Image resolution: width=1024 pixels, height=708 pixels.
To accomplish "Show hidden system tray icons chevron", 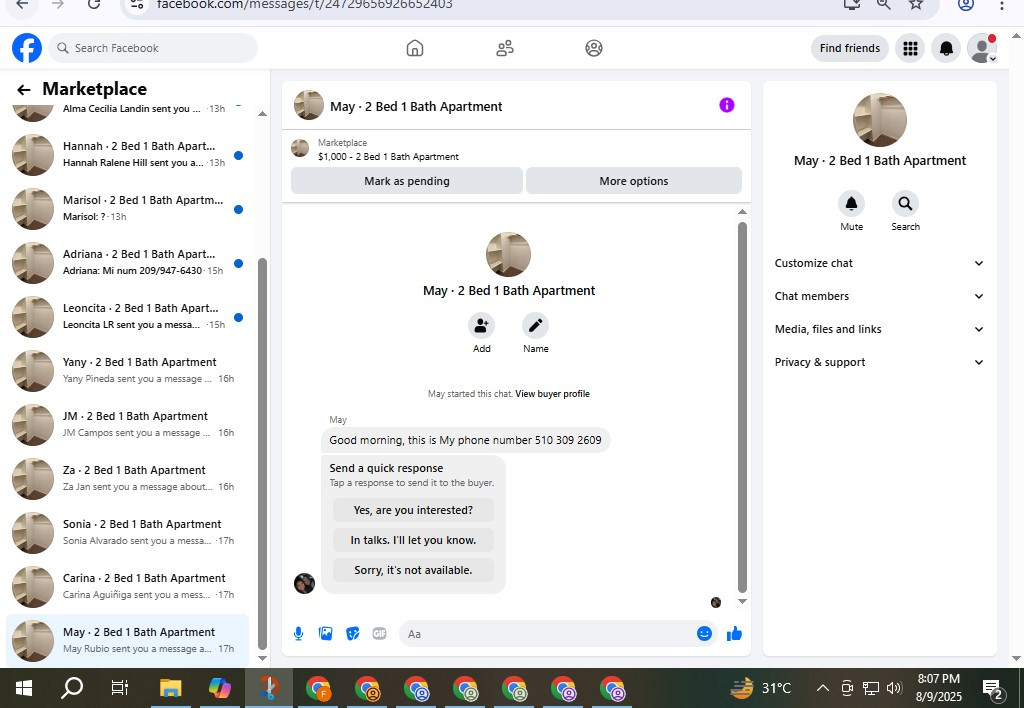I will (823, 688).
